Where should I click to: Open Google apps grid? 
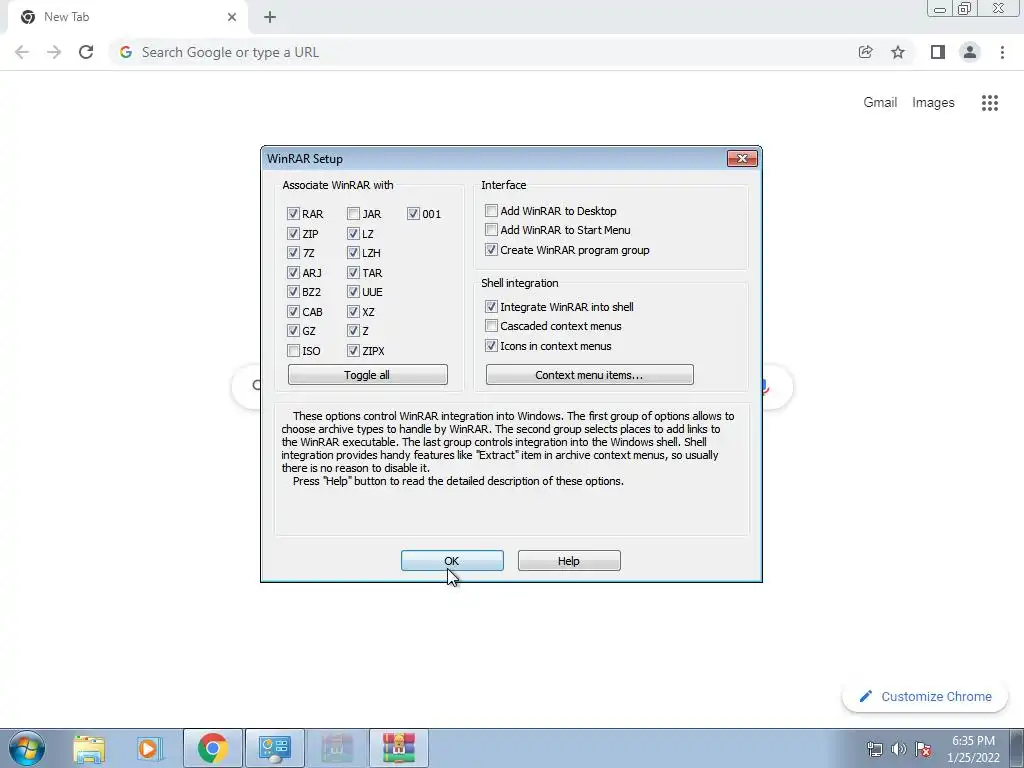click(x=990, y=103)
